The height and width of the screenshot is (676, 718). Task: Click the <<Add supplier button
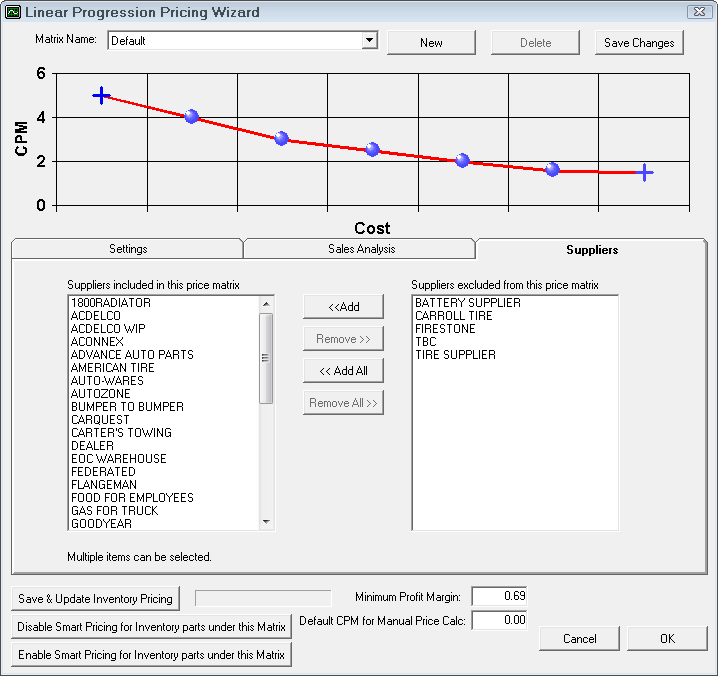(343, 307)
